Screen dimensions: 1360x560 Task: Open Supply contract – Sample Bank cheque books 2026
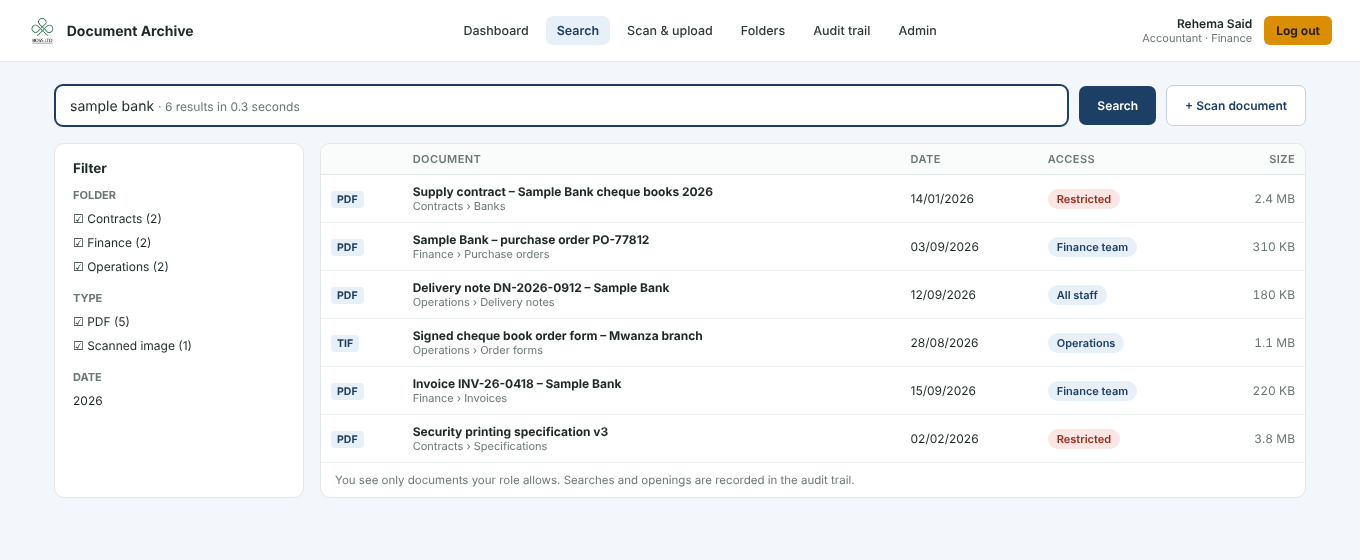pyautogui.click(x=563, y=192)
